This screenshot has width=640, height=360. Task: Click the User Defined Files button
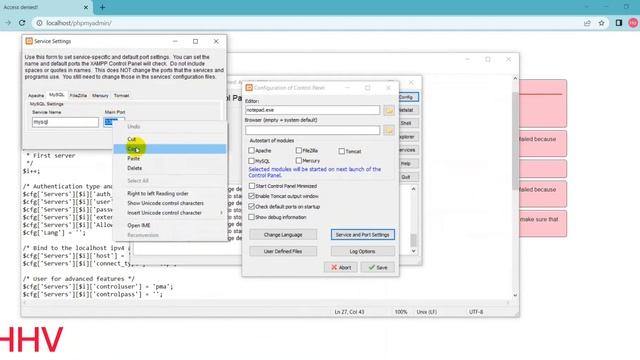click(x=283, y=251)
